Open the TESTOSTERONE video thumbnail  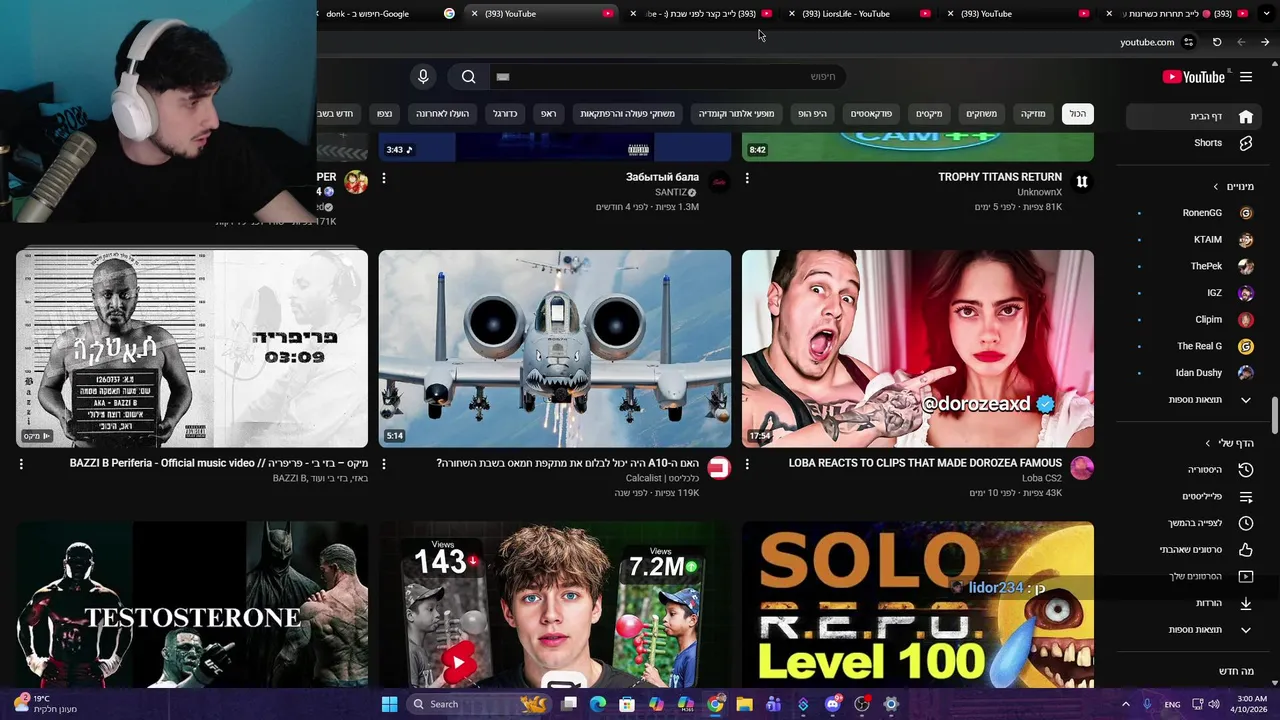click(192, 605)
